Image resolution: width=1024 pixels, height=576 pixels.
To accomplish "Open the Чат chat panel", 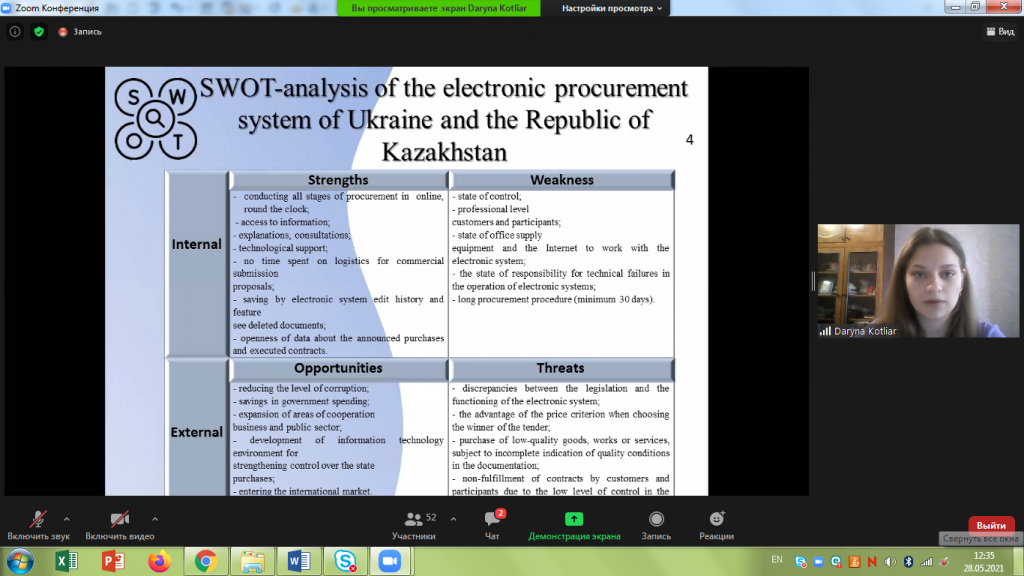I will 492,525.
